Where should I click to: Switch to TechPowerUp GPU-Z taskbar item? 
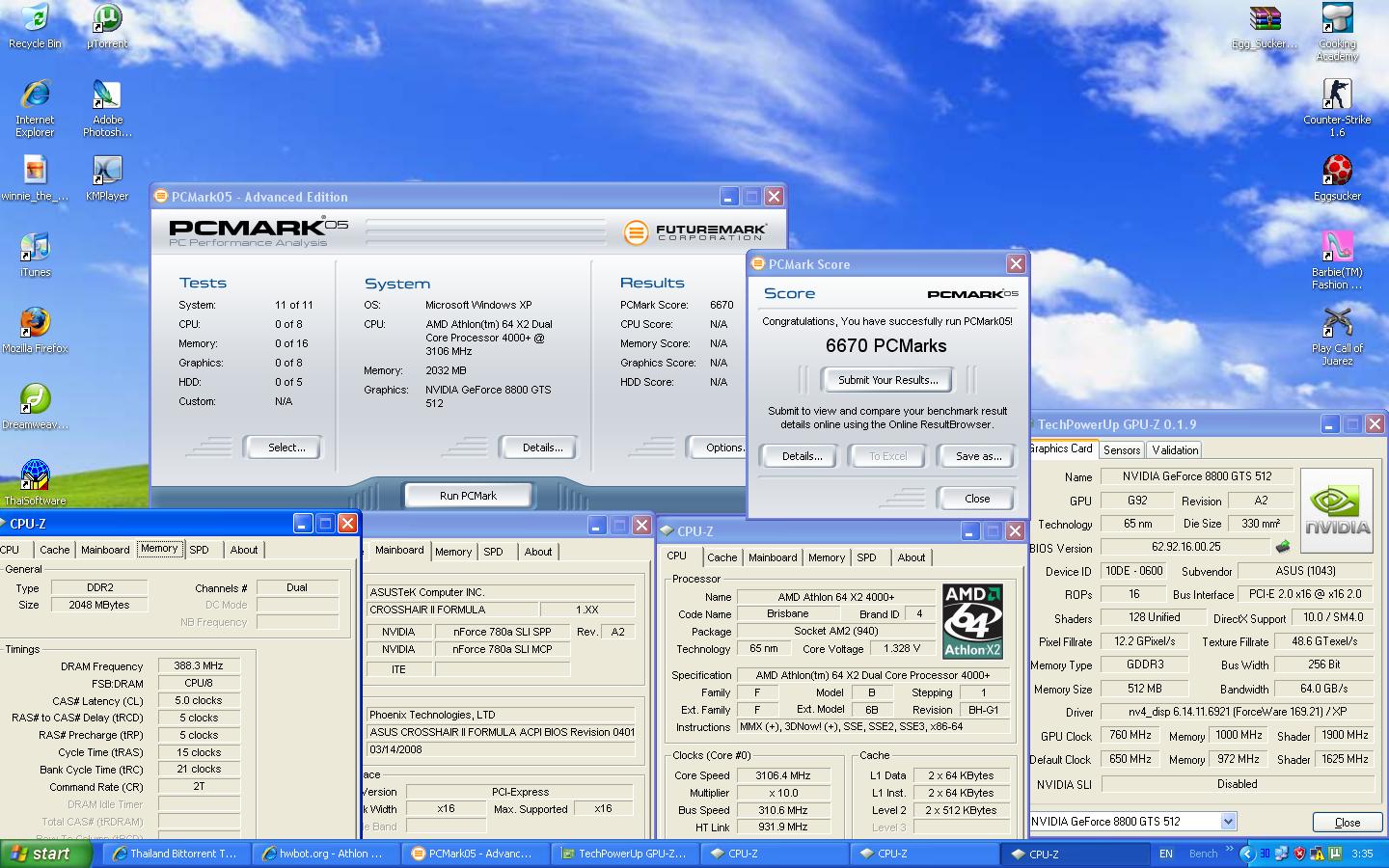624,854
